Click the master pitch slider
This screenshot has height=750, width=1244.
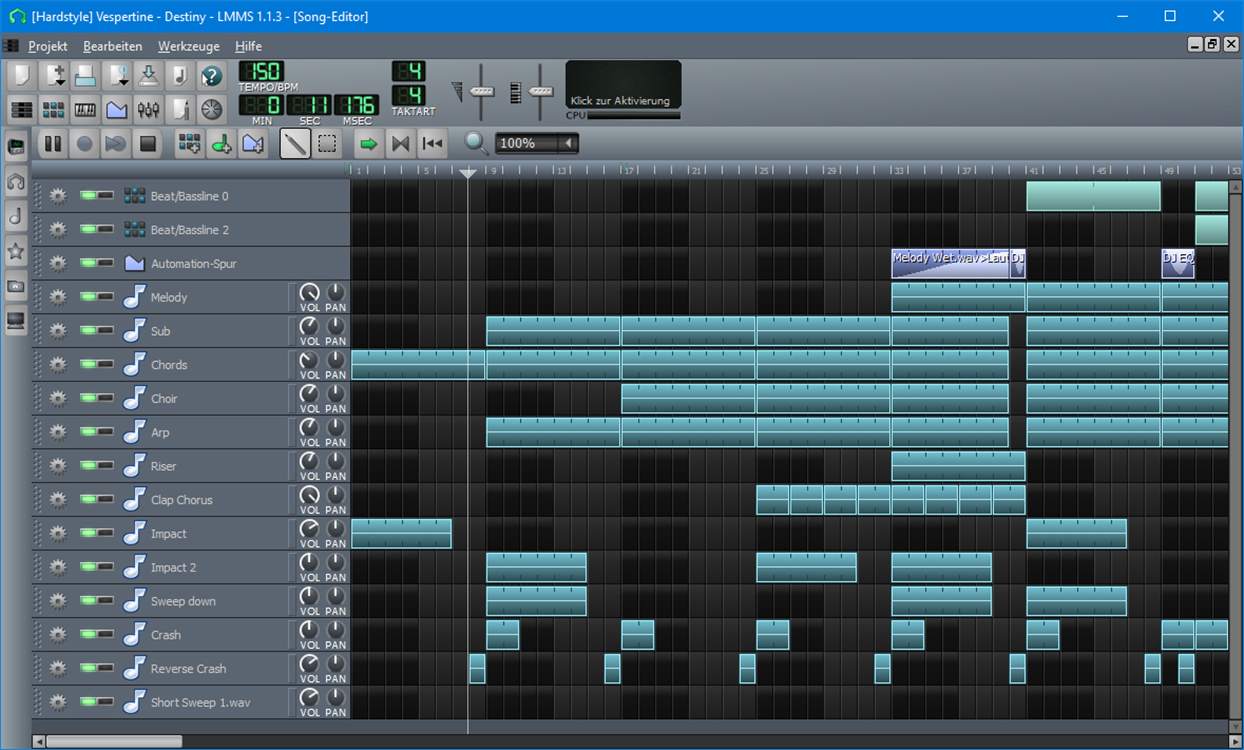click(540, 91)
